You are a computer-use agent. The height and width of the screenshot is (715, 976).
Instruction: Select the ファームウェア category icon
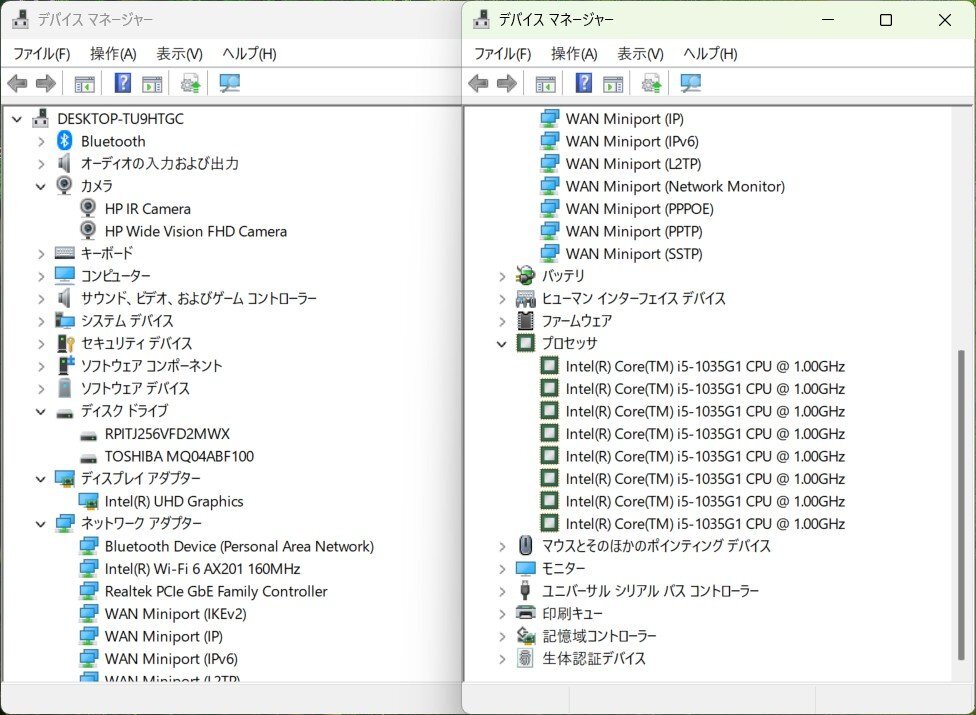[526, 320]
